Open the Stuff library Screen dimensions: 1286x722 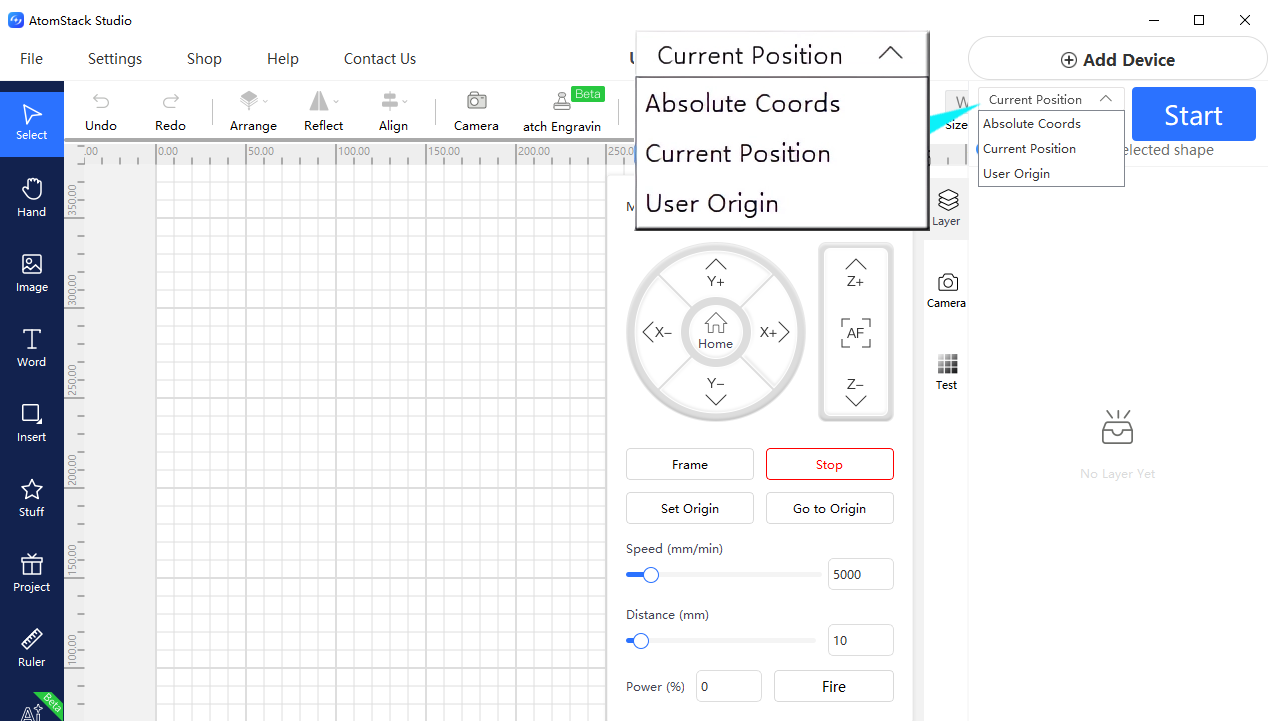[x=32, y=498]
